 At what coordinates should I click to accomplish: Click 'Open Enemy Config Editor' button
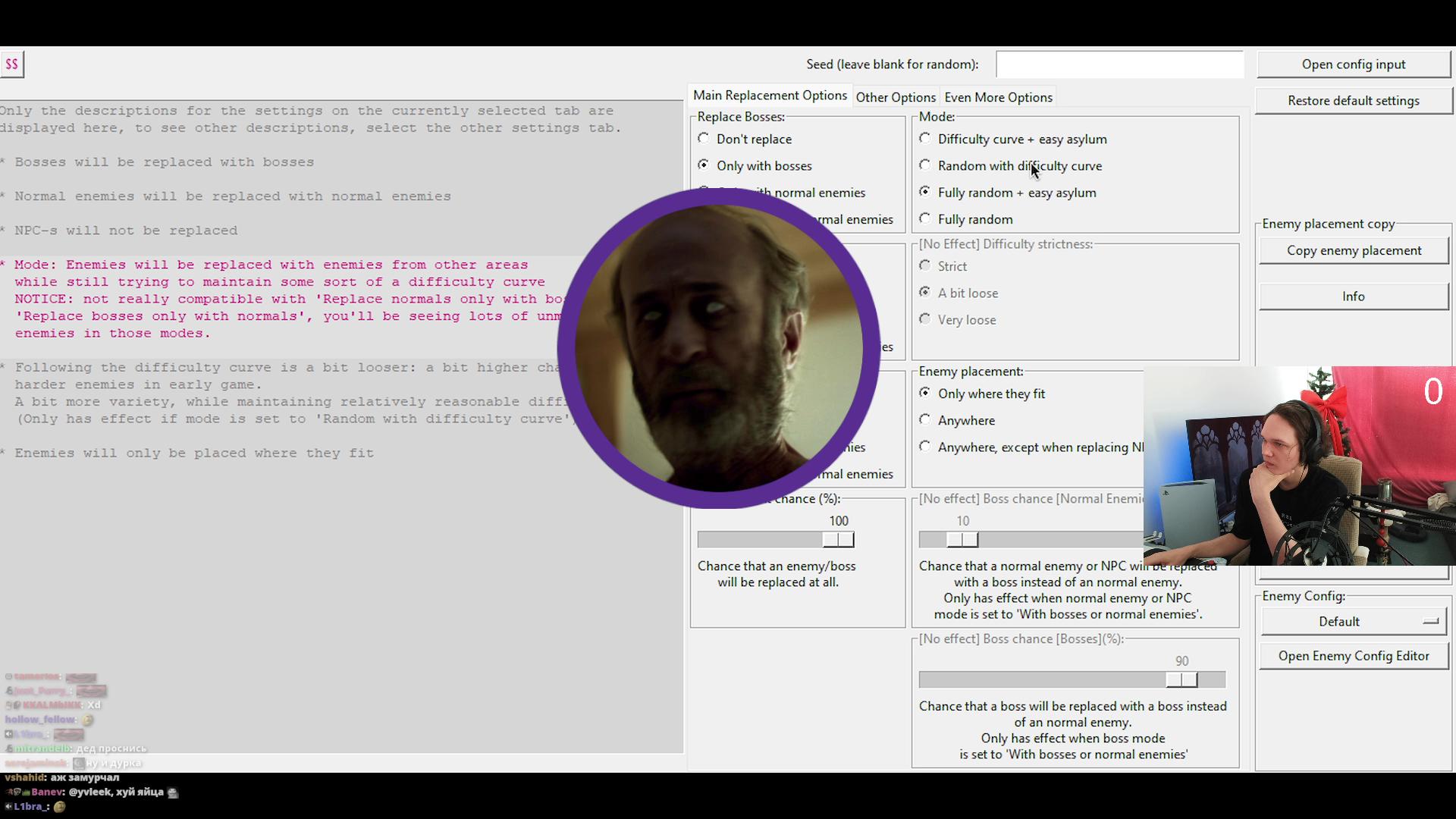coord(1354,656)
